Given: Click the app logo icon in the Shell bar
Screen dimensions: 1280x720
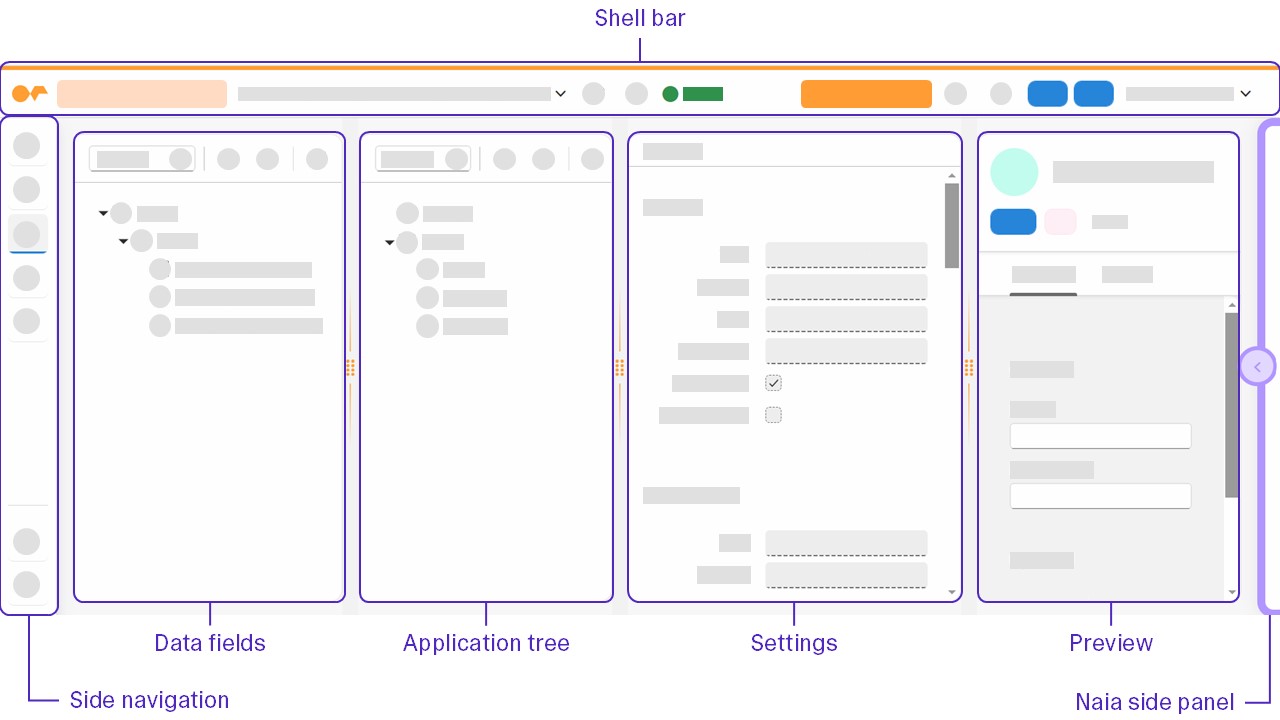Looking at the screenshot, I should tap(30, 93).
